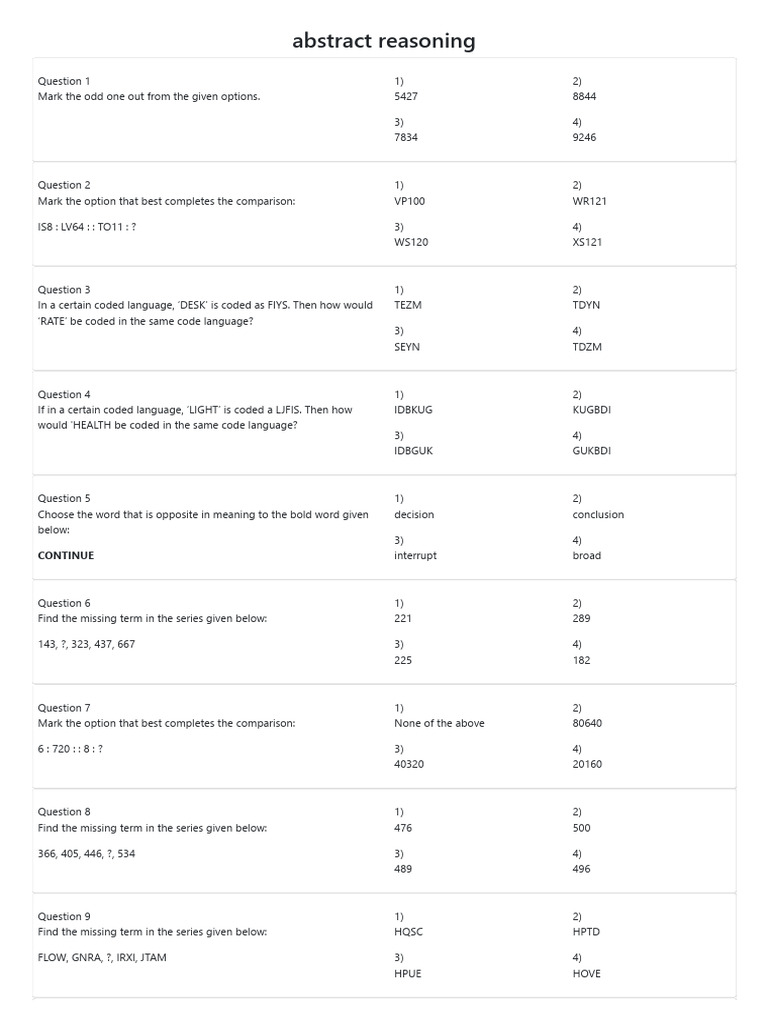Click the 'abstract reasoning' page title
This screenshot has width=768, height=1024.
tap(384, 41)
